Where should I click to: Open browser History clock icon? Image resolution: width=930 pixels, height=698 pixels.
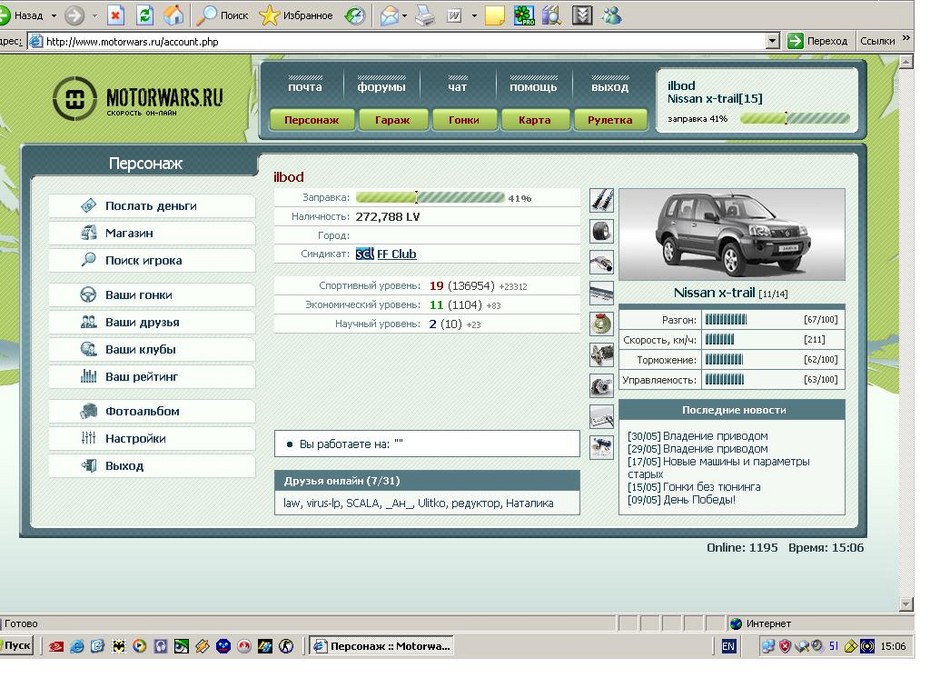coord(355,15)
